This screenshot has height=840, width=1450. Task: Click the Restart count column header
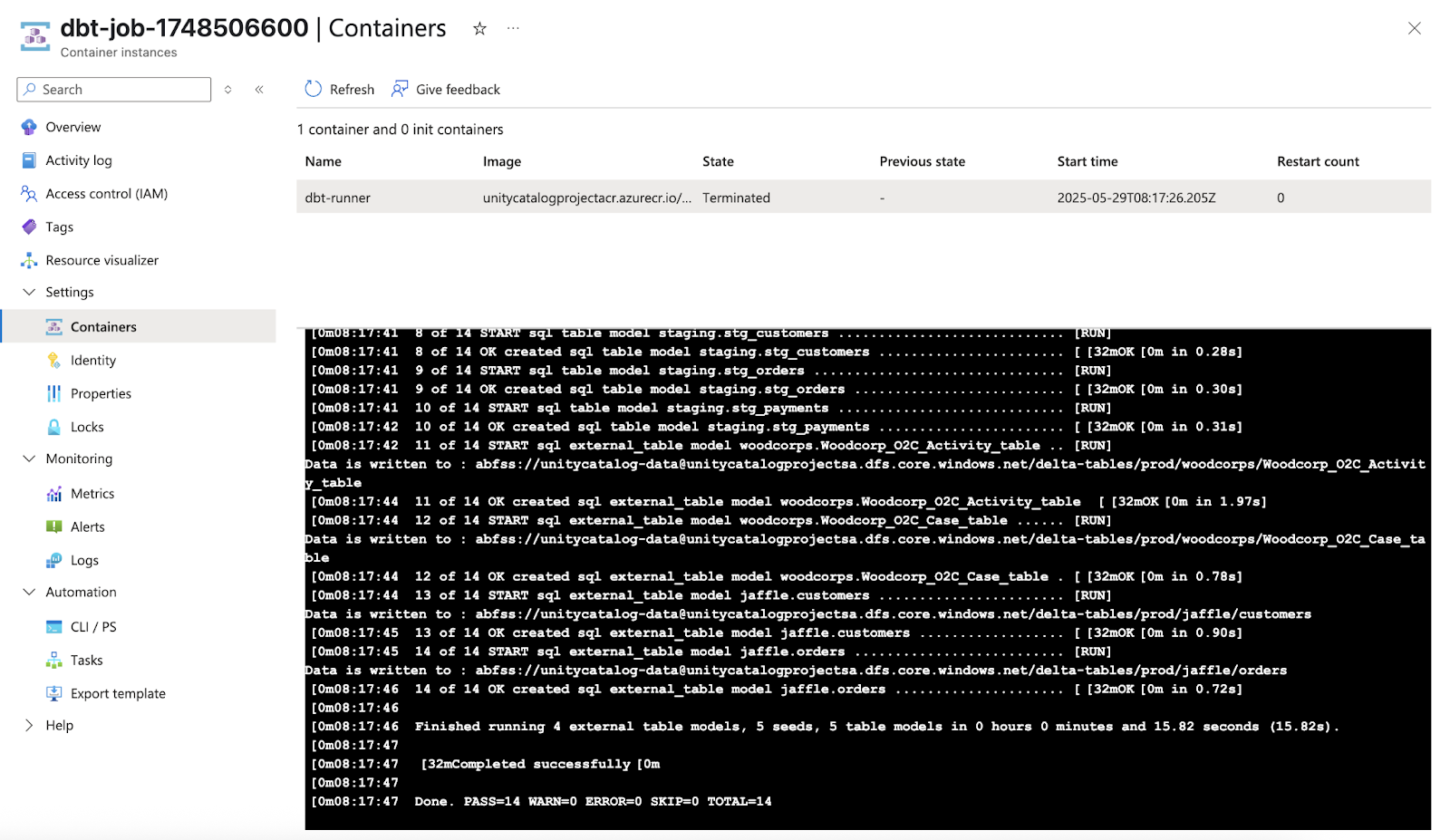pyautogui.click(x=1319, y=161)
